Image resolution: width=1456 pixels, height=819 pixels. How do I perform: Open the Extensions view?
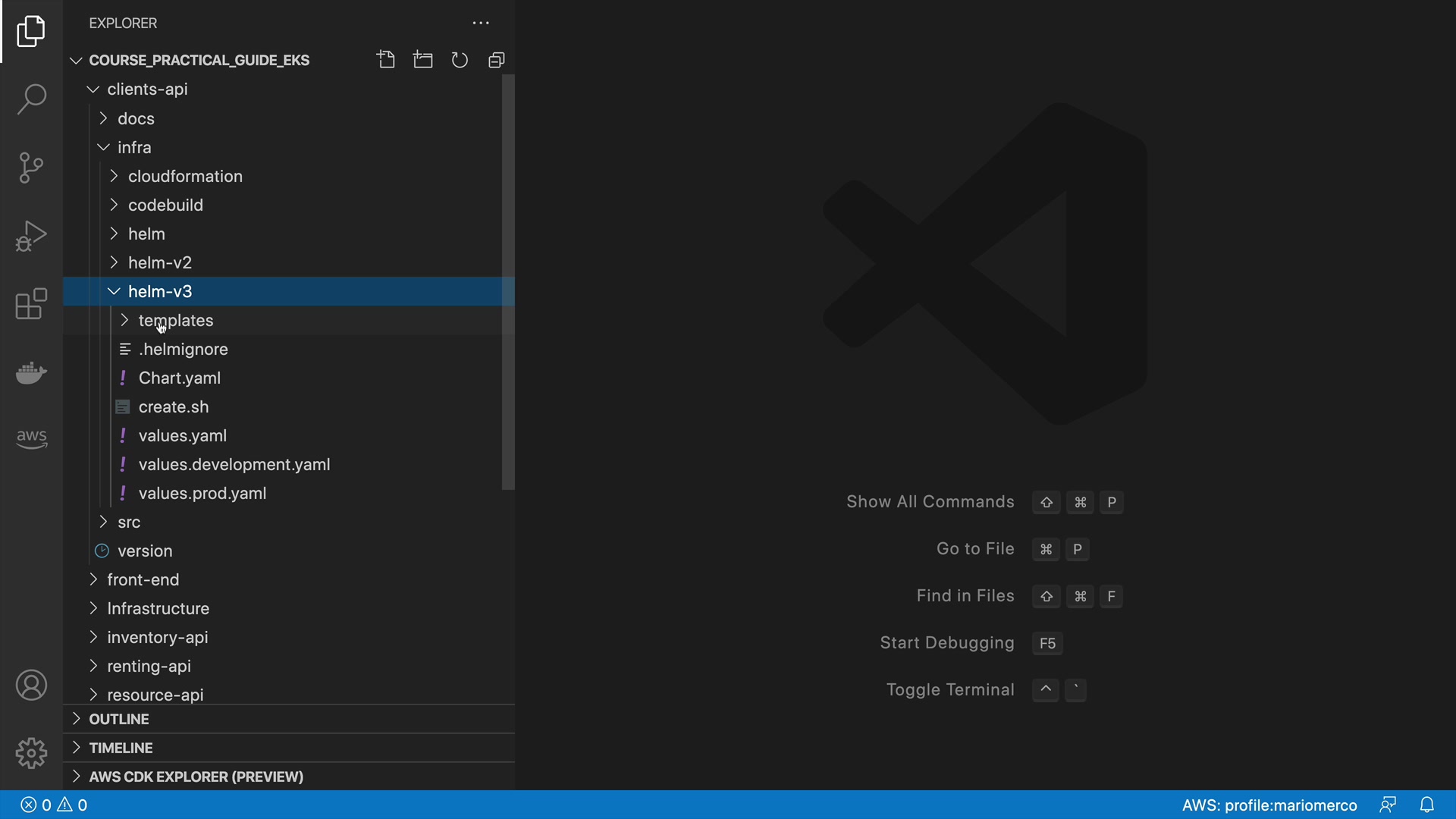coord(31,304)
